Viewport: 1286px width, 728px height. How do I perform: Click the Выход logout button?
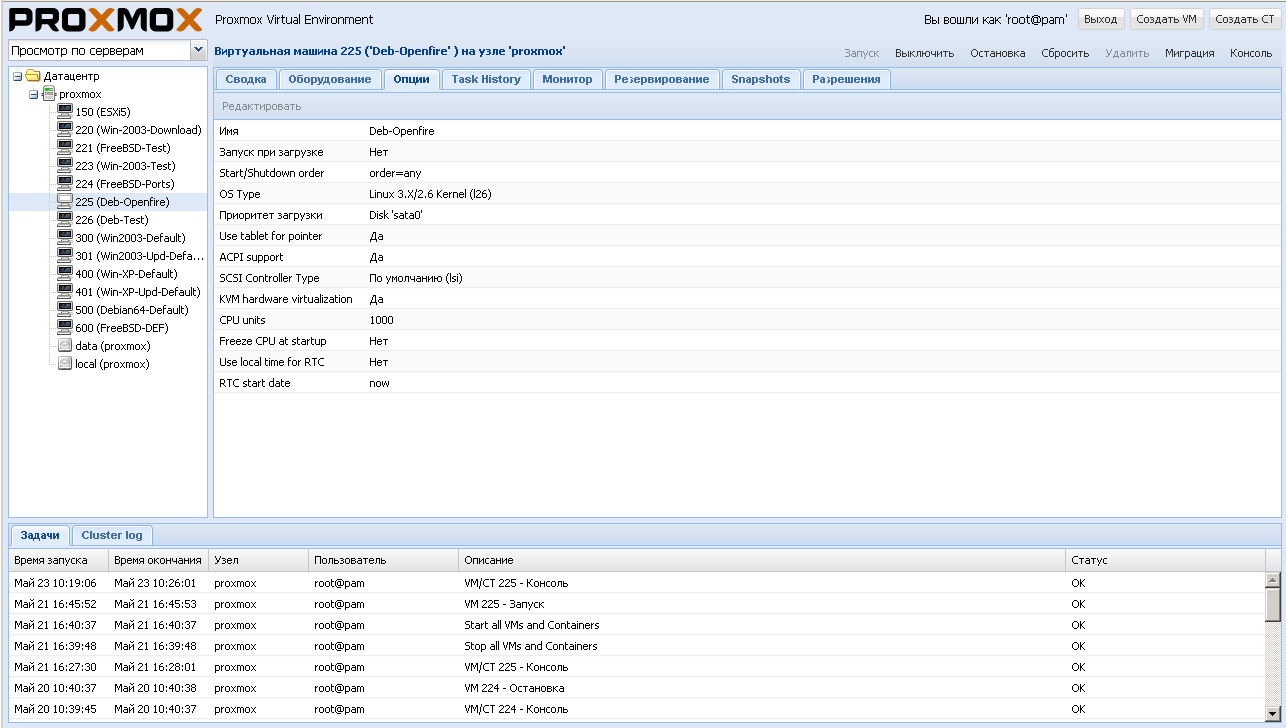[x=1101, y=19]
